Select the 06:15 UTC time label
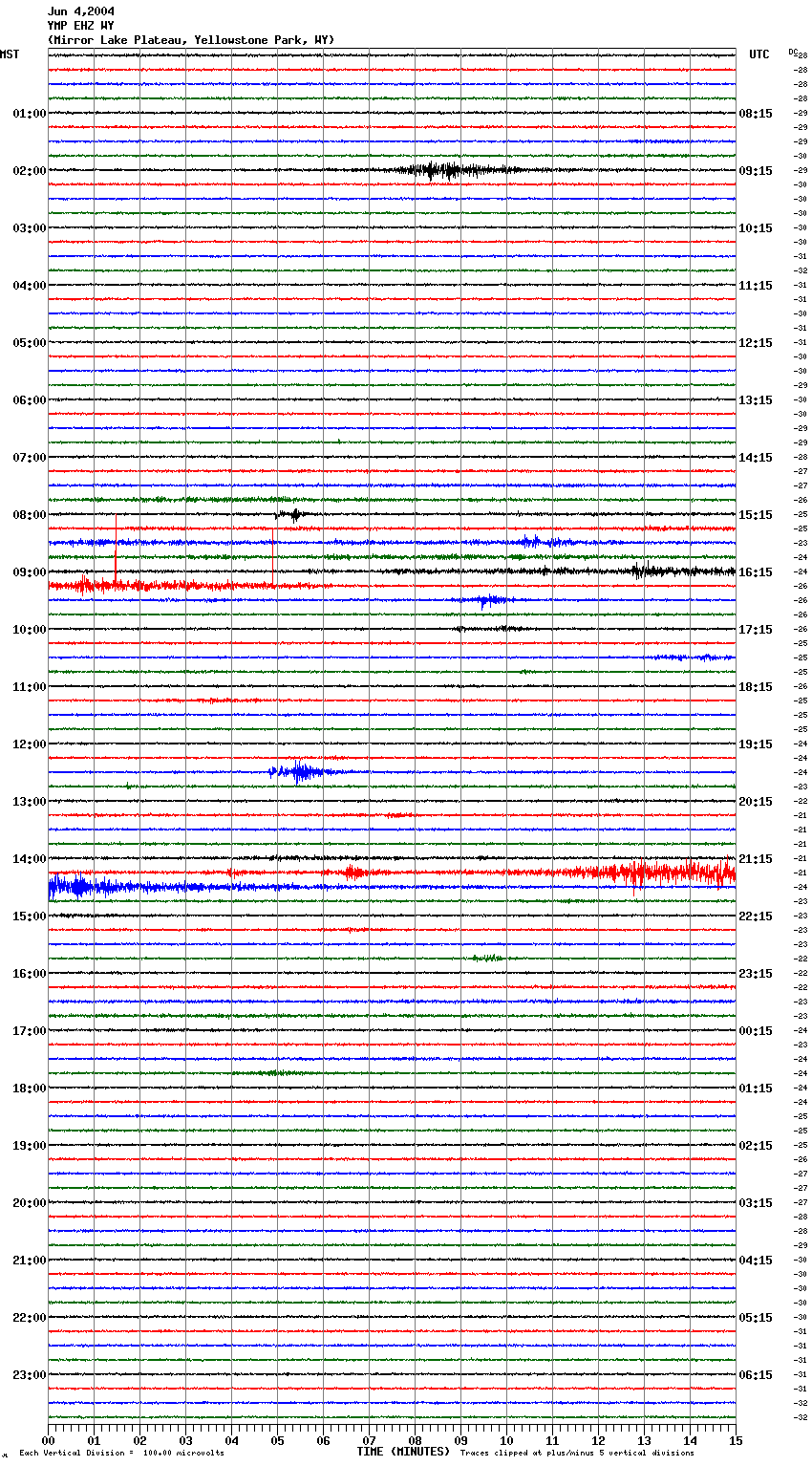 coord(756,1375)
